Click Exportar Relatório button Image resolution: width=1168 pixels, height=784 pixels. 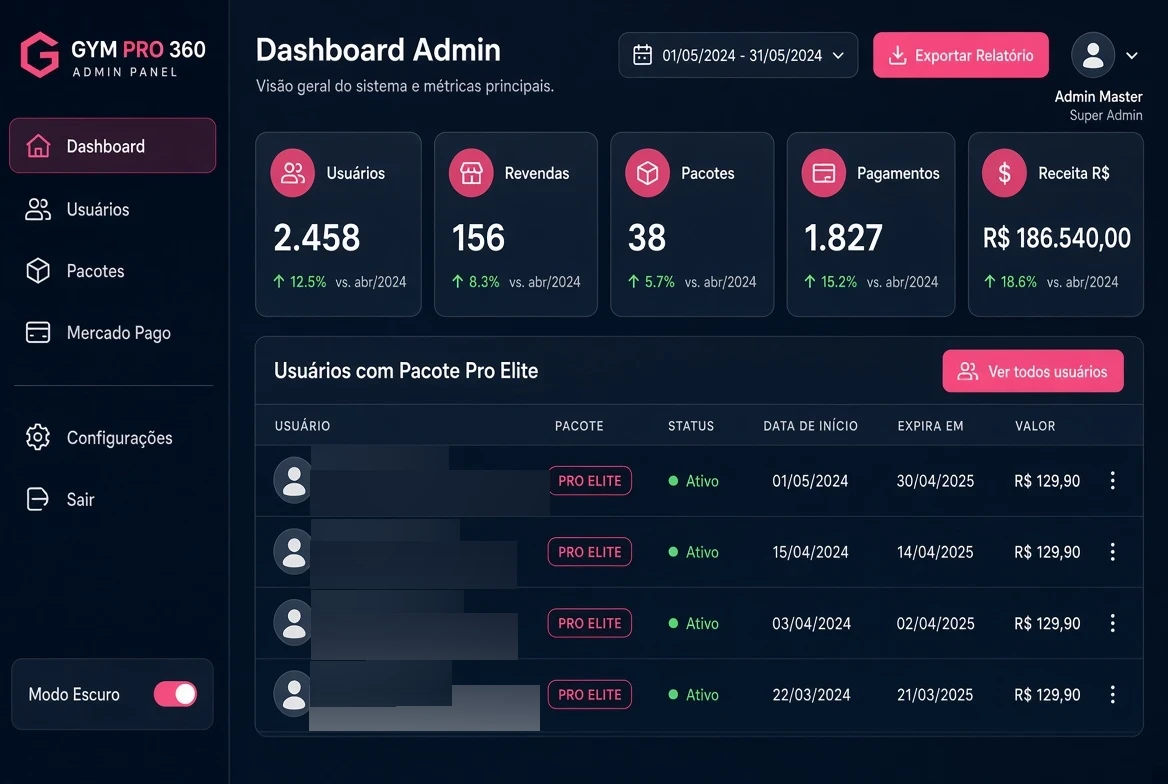tap(961, 55)
